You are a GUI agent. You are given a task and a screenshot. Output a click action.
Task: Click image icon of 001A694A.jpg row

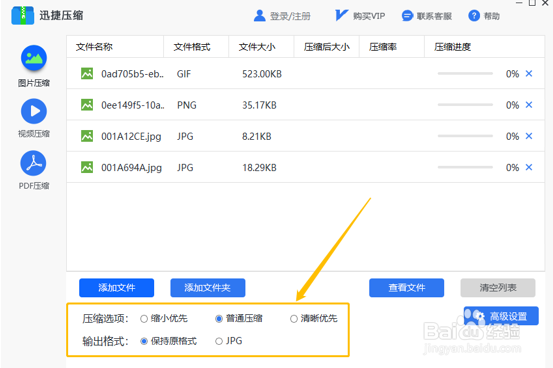tap(87, 167)
